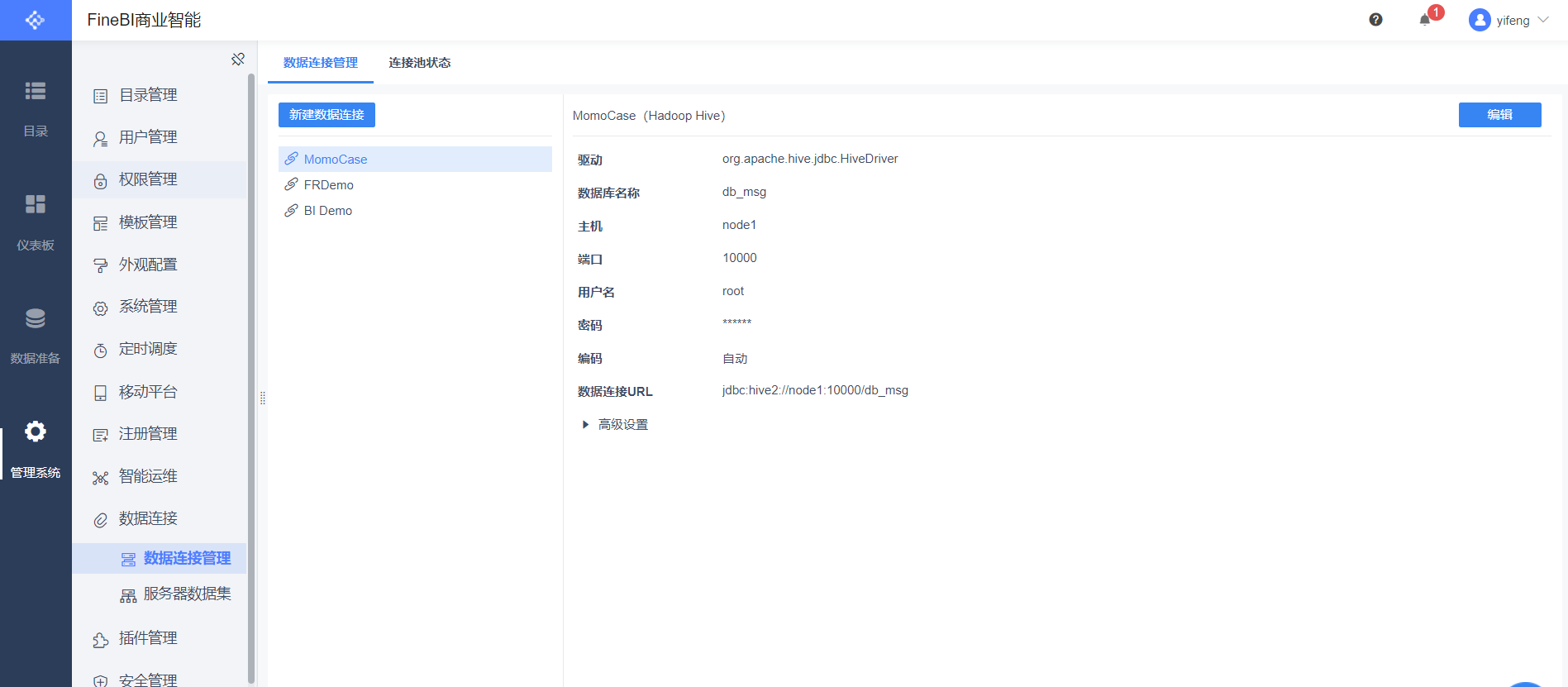The width and height of the screenshot is (1568, 687).
Task: Click the side menu vertical scrollbar
Action: (251, 379)
